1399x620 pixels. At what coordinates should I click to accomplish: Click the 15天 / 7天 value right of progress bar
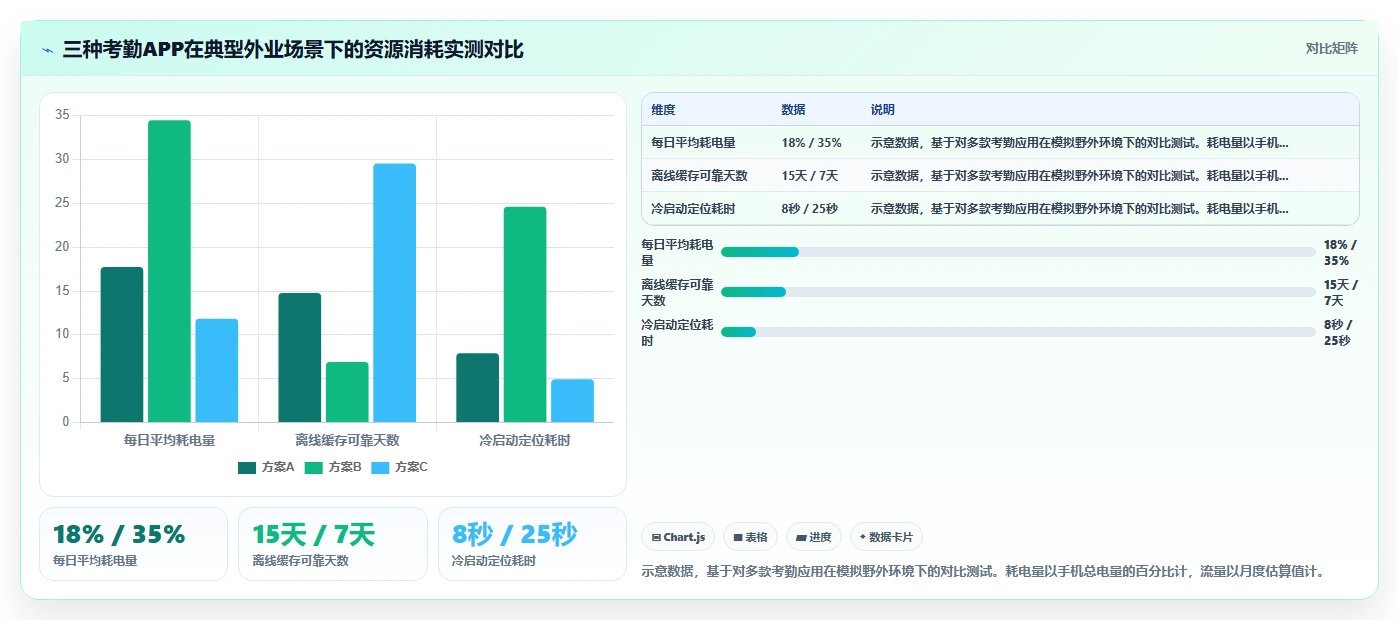tap(1340, 292)
